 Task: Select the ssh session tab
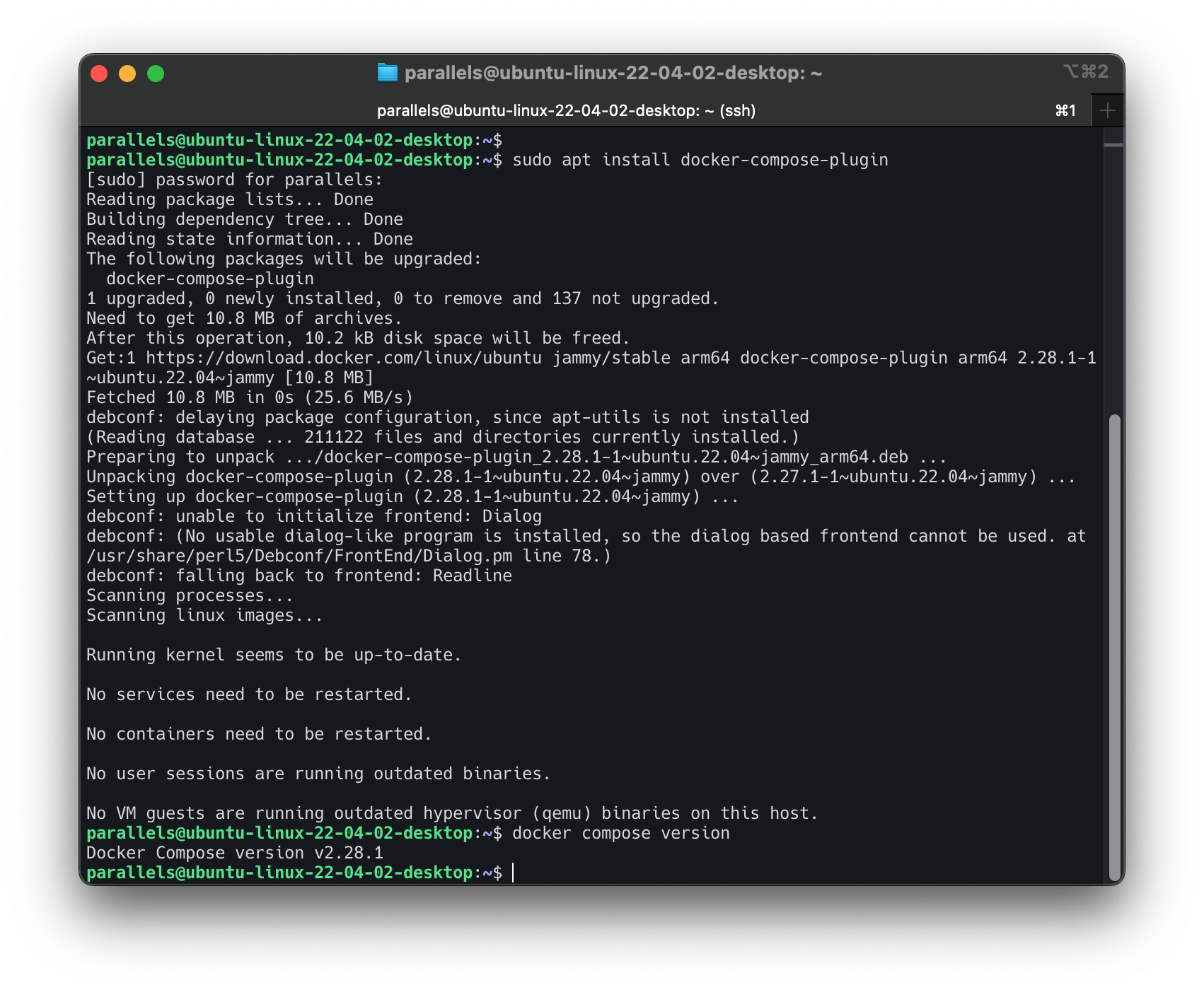click(x=566, y=110)
